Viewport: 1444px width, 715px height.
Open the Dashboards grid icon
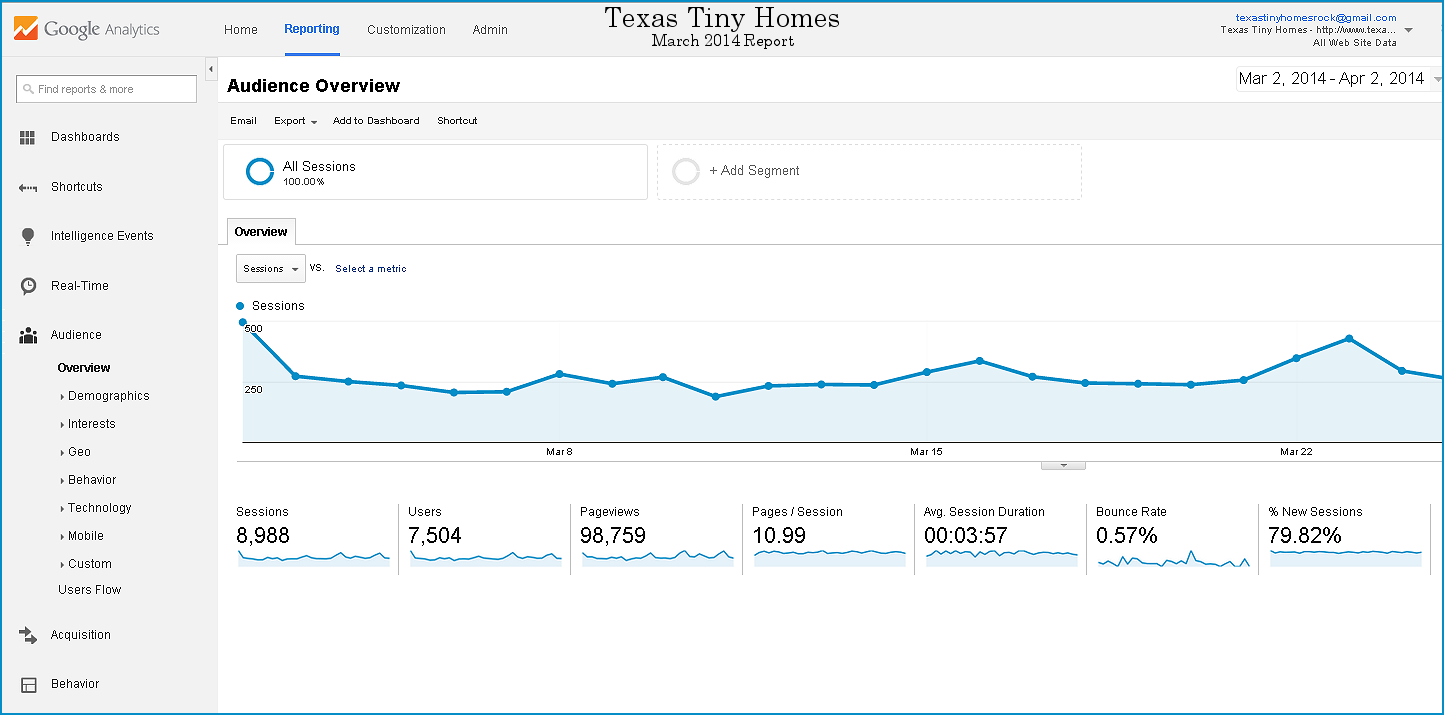coord(28,137)
